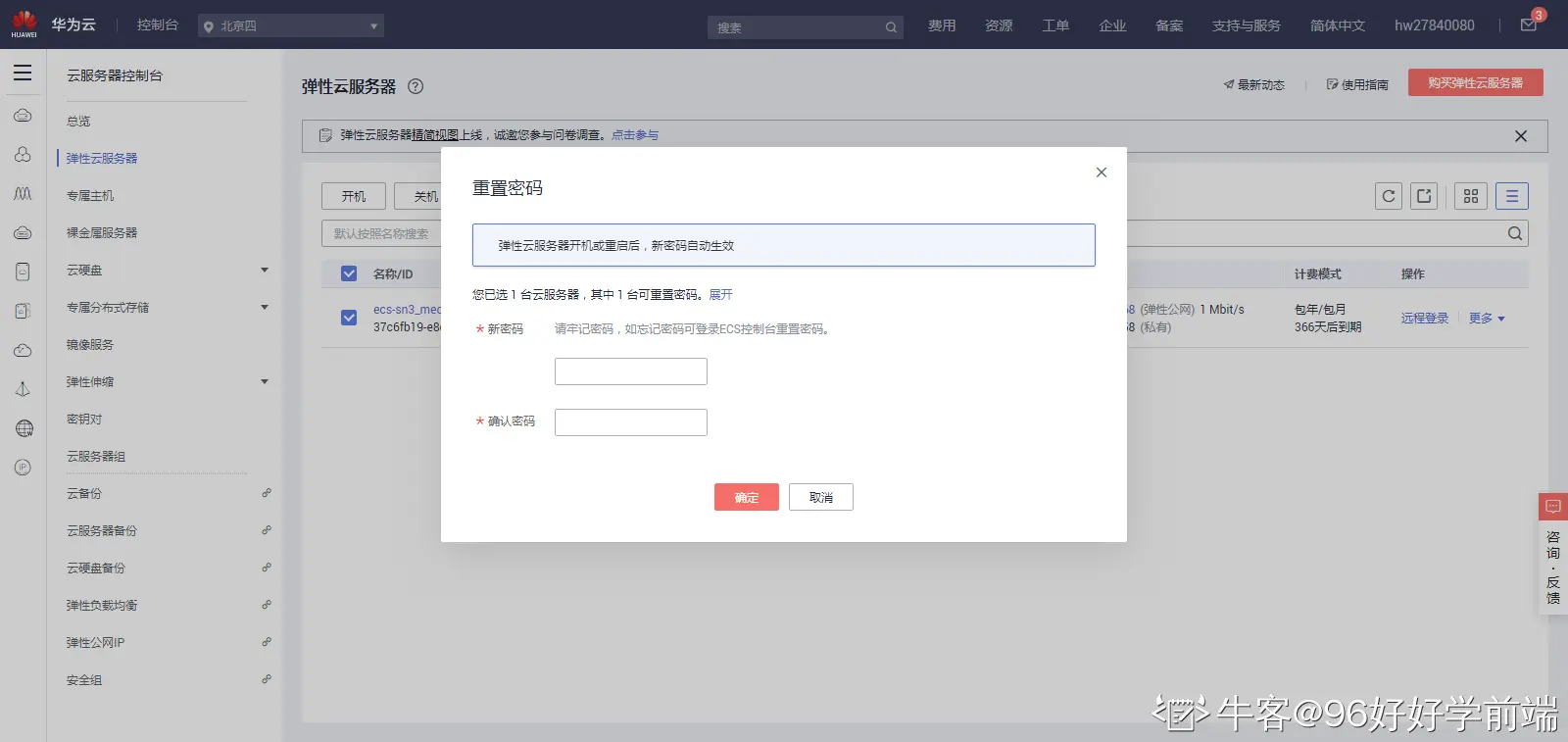Image resolution: width=1568 pixels, height=742 pixels.
Task: Open 费用 in top navigation
Action: [942, 25]
